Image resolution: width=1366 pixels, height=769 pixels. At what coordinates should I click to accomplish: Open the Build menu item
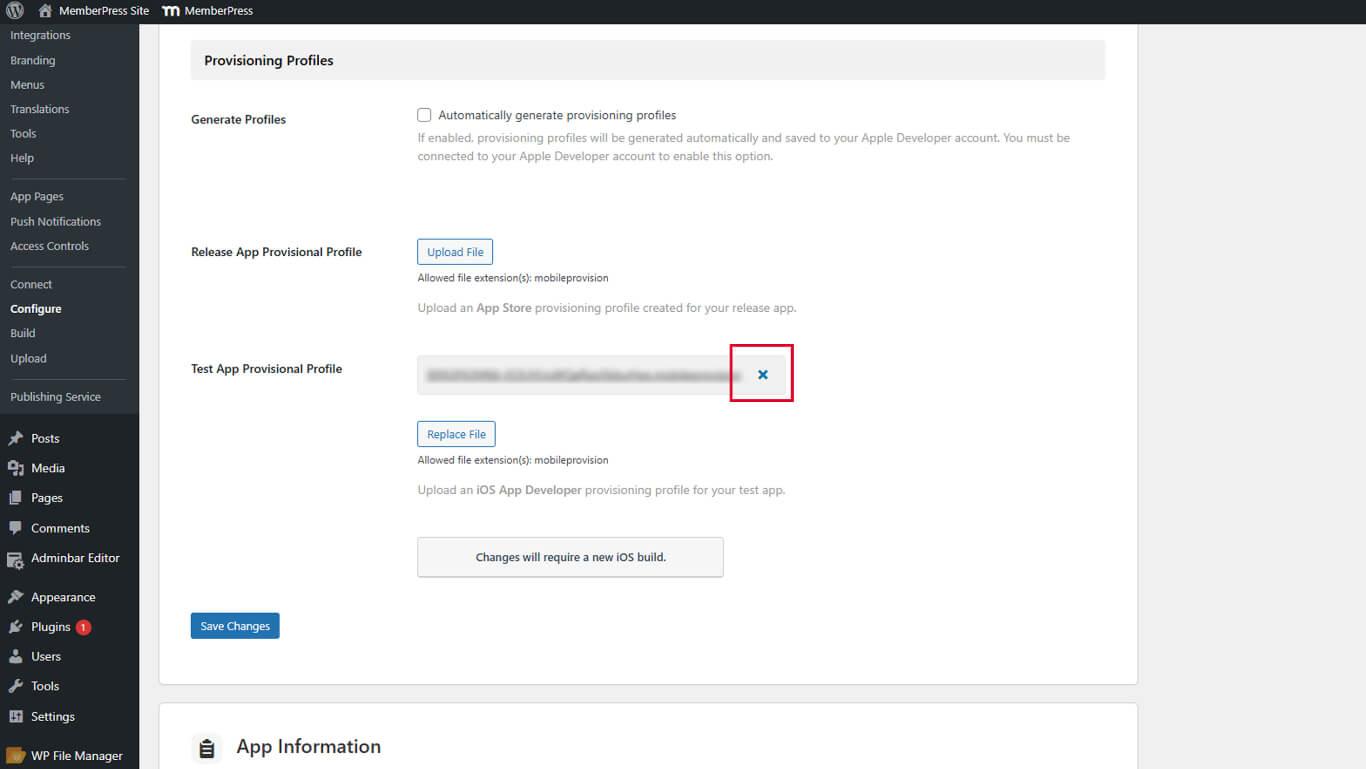23,333
